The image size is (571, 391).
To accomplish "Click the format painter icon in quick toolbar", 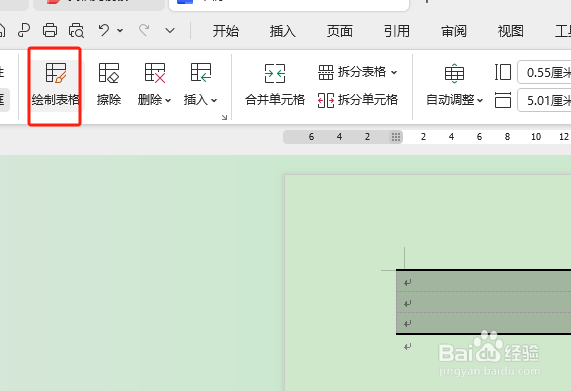I will (x=24, y=31).
